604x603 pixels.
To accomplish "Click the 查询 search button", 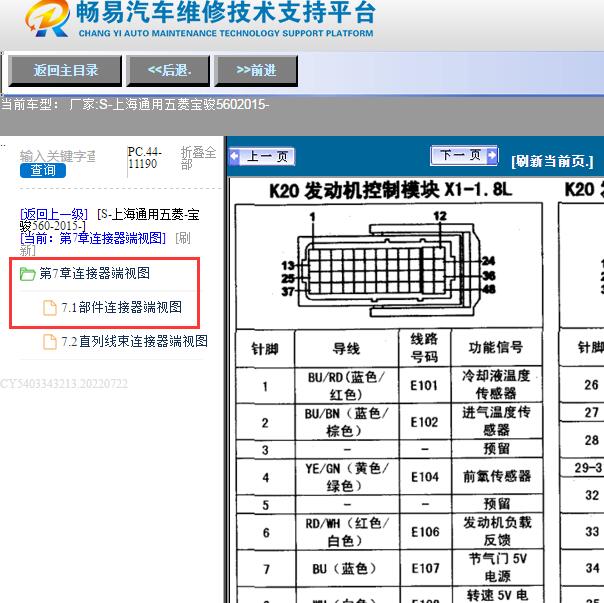I will coord(43,170).
